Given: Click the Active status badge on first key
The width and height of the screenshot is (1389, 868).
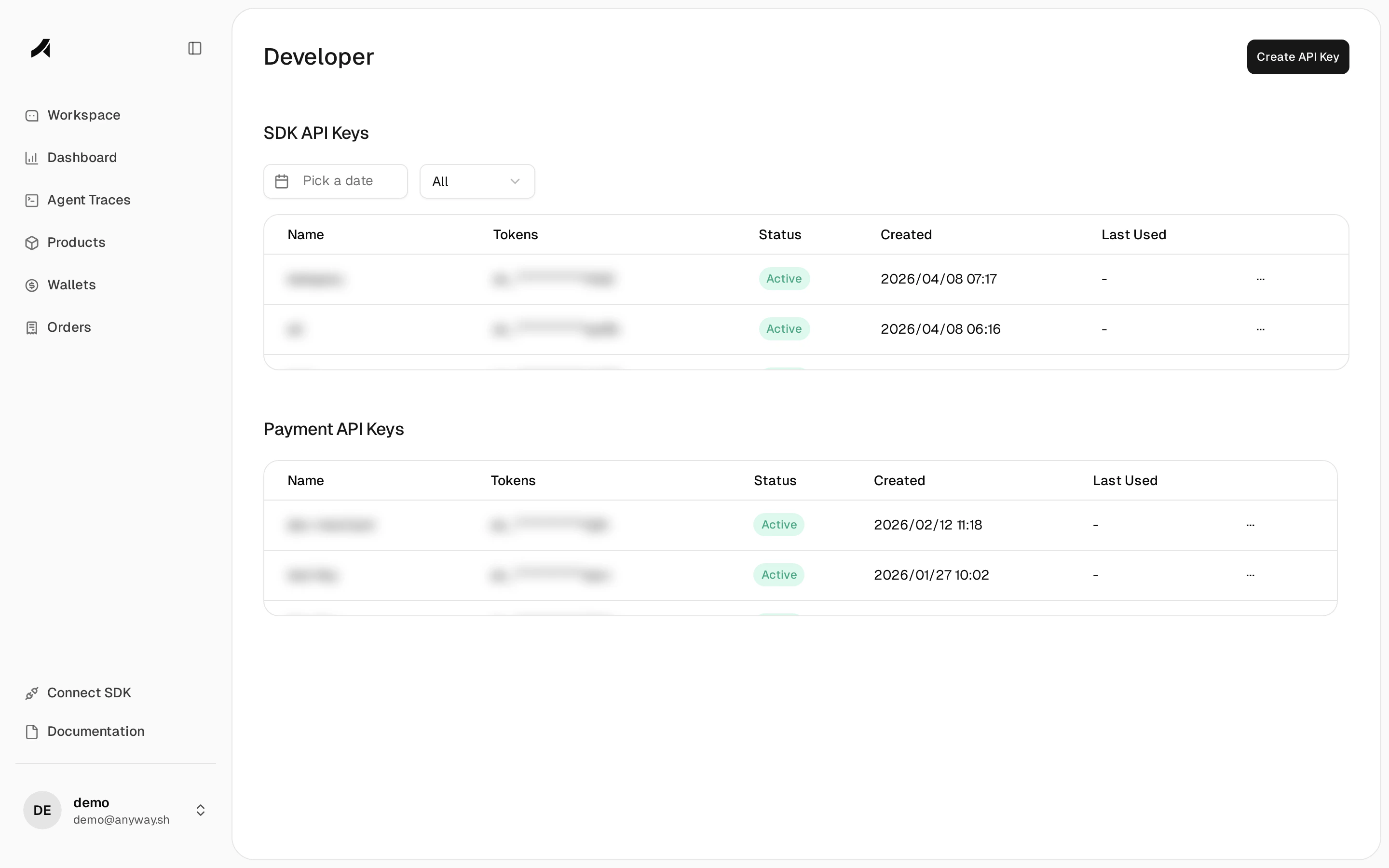Looking at the screenshot, I should [x=784, y=278].
